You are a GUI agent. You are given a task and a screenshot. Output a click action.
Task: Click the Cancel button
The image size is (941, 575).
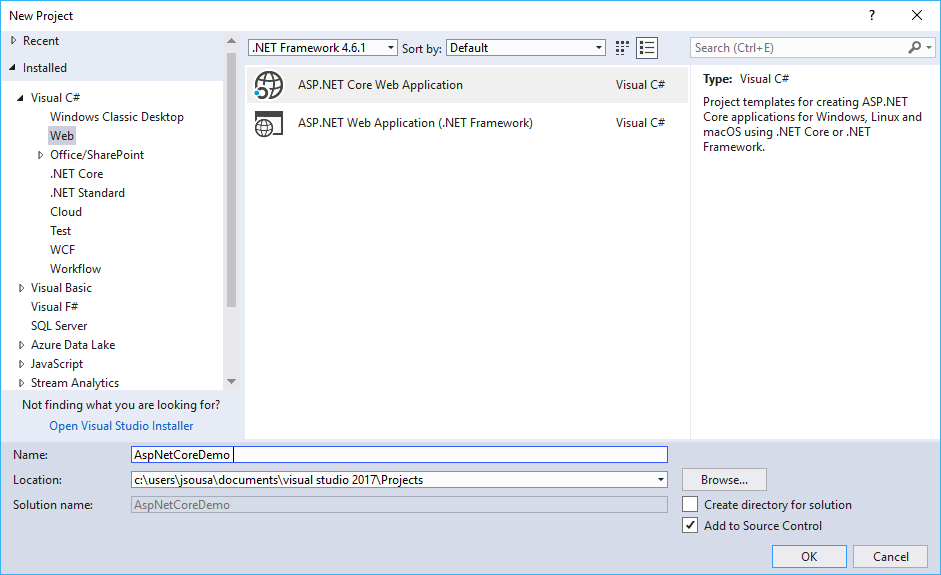coord(891,556)
